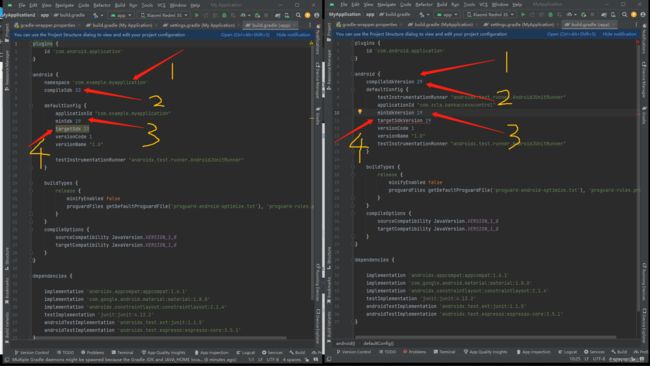
Task: Open App Quality Insights in the right window
Action: [x=485, y=351]
